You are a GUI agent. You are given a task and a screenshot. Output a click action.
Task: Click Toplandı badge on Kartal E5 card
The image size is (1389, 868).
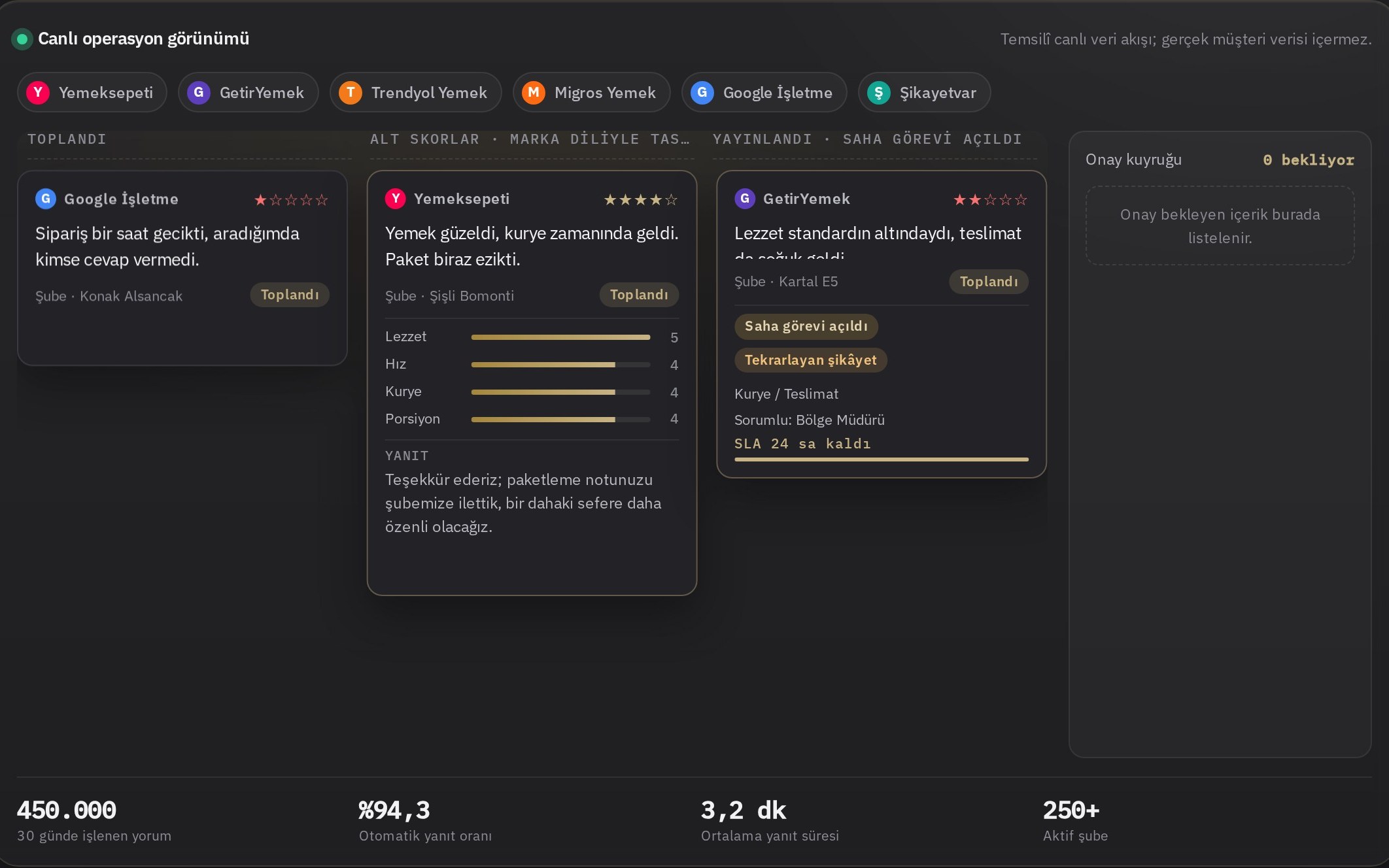pyautogui.click(x=989, y=282)
